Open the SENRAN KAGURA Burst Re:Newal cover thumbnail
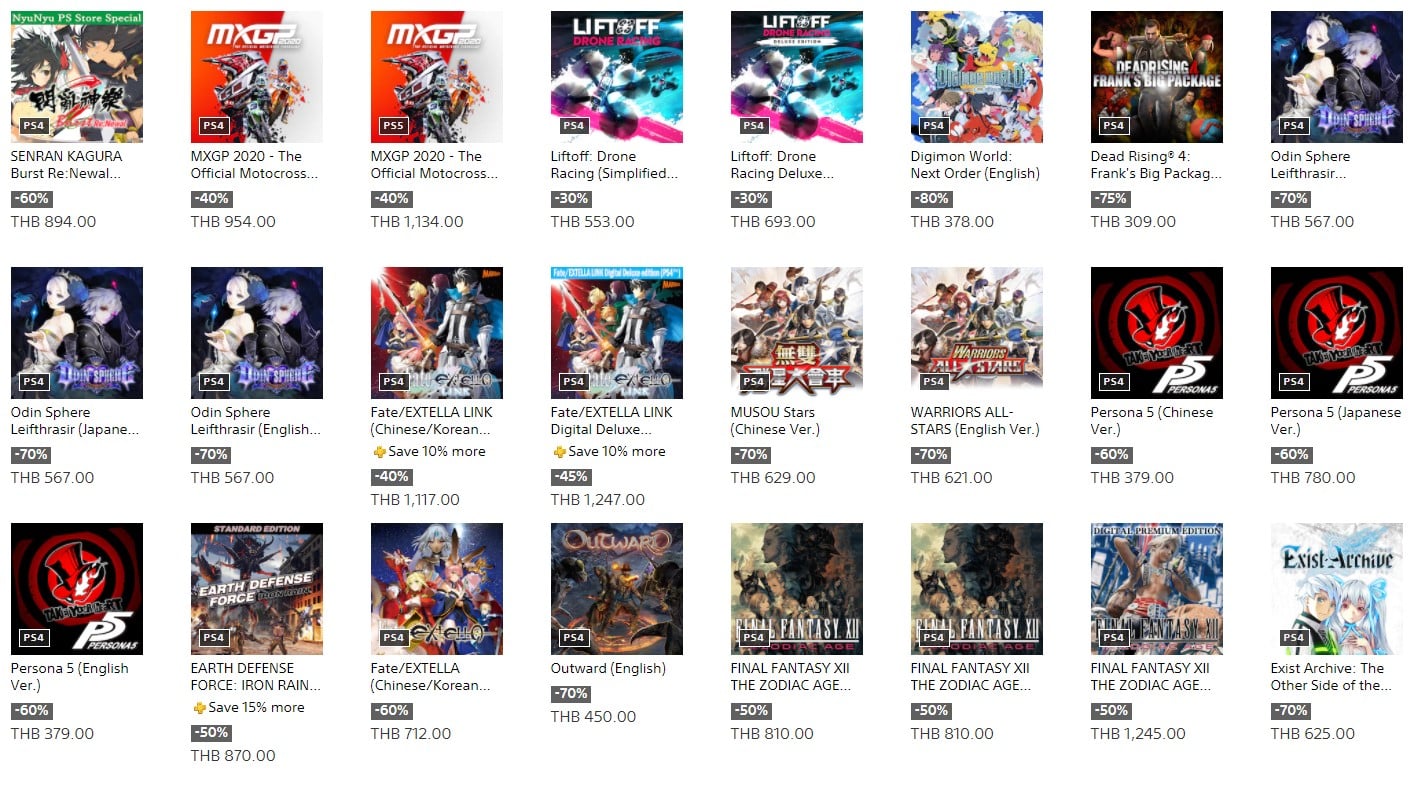The height and width of the screenshot is (797, 1424). 77,77
